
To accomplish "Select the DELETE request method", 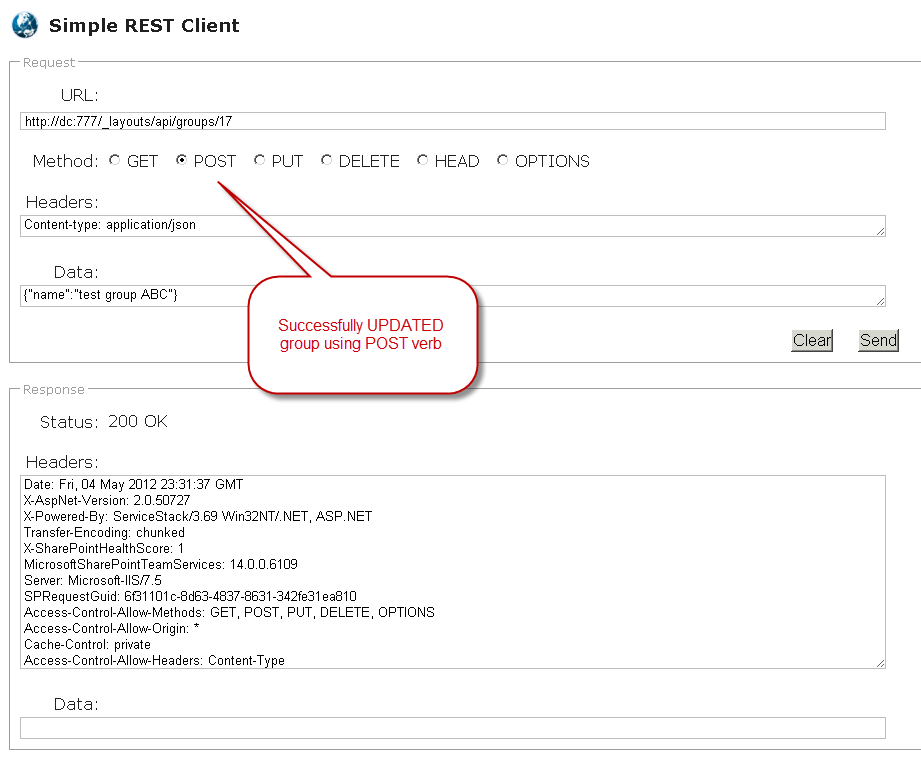I will [326, 160].
